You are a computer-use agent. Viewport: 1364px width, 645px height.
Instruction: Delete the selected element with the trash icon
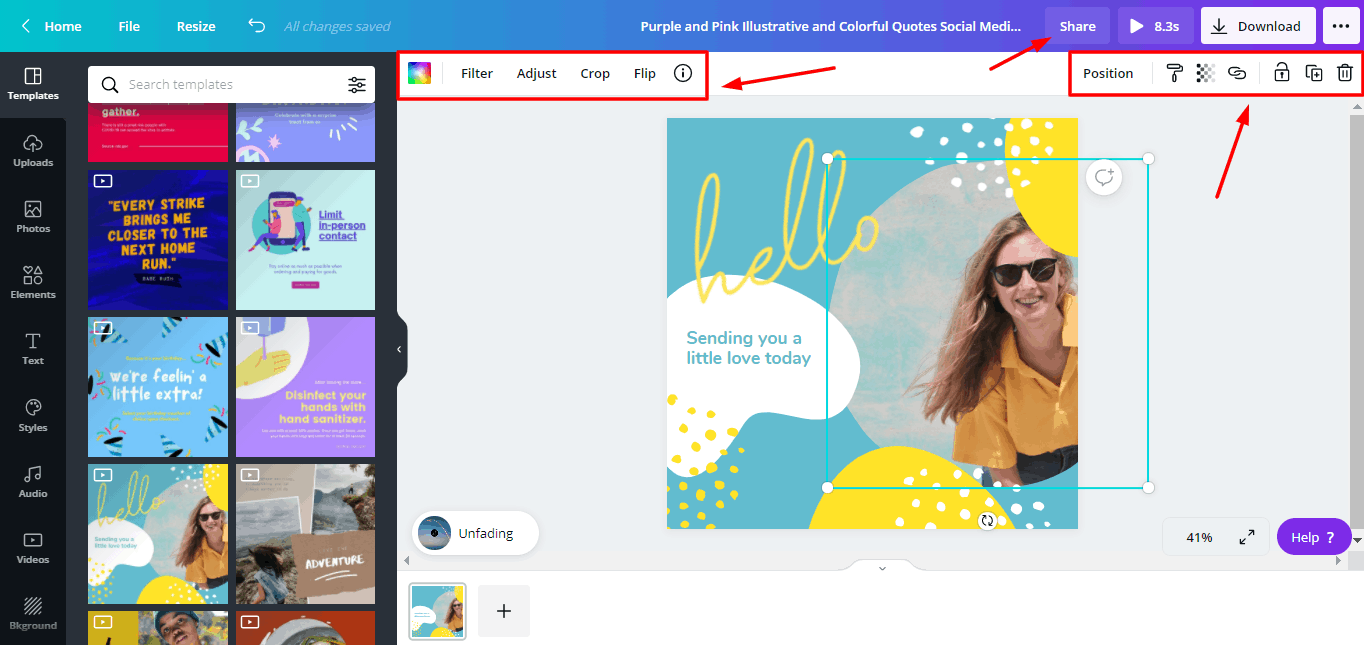click(1345, 73)
